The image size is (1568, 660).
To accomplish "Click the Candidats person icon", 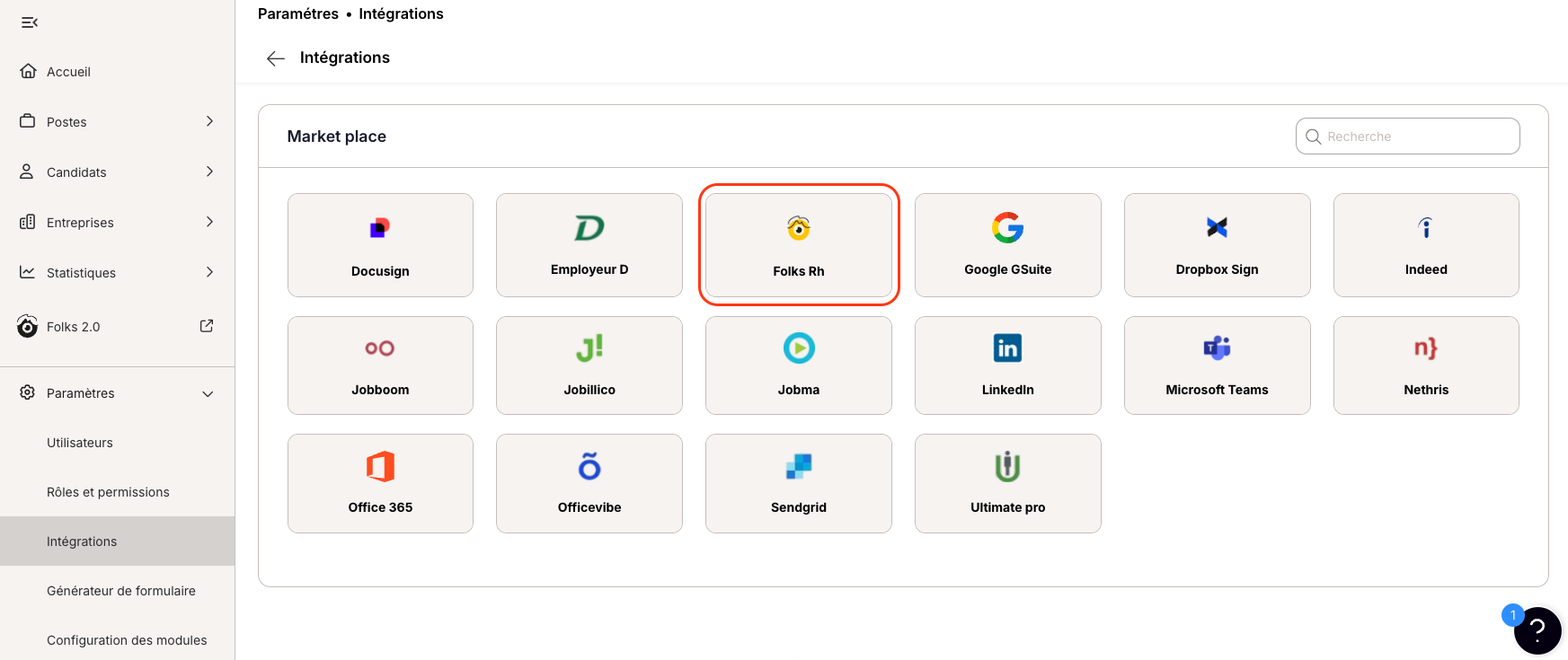I will [x=27, y=172].
